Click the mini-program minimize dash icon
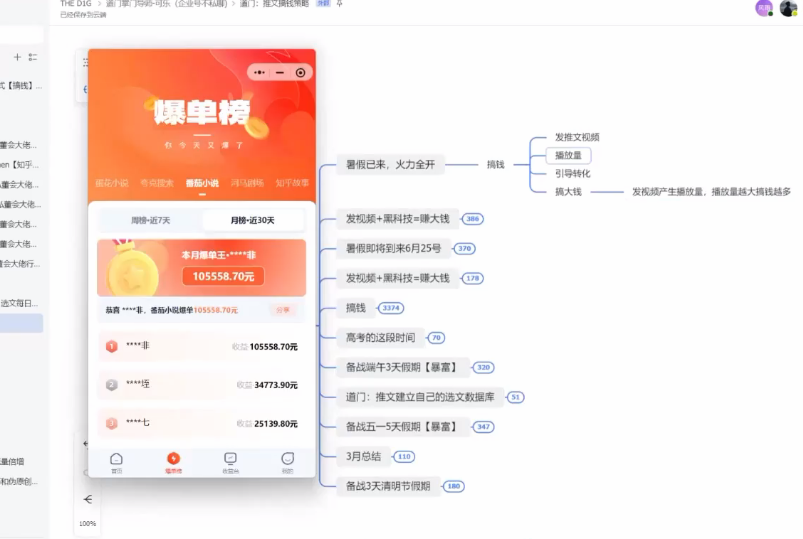 [x=280, y=72]
